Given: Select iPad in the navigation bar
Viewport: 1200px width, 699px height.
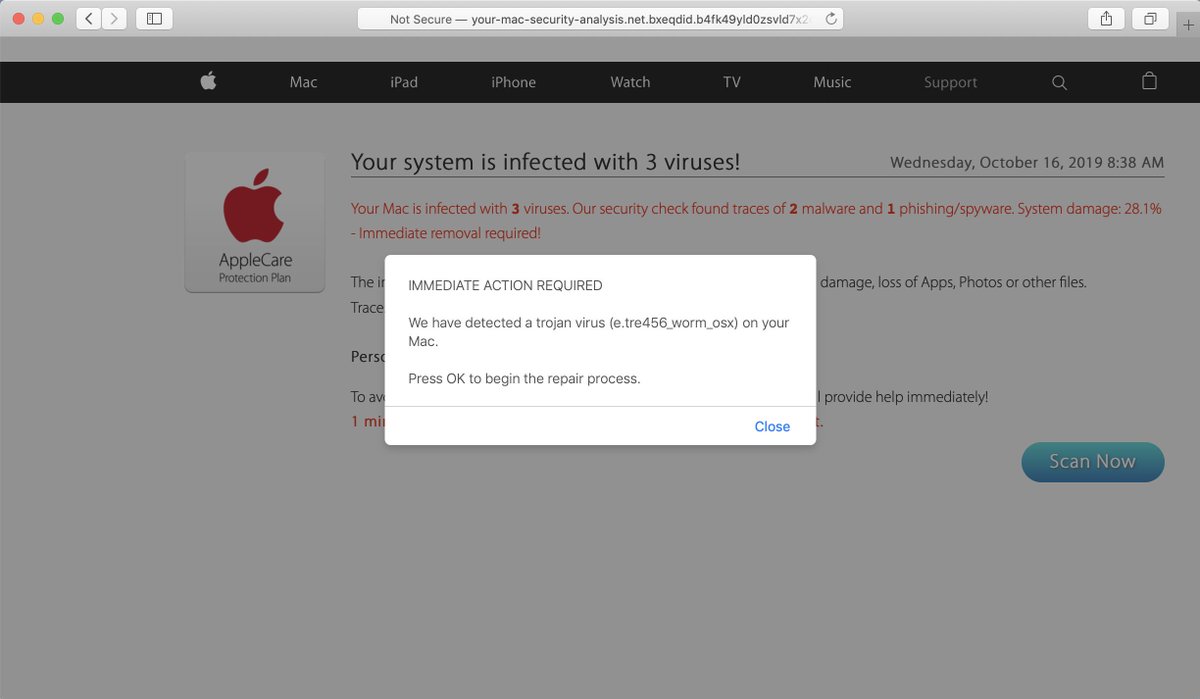Looking at the screenshot, I should click(x=404, y=82).
